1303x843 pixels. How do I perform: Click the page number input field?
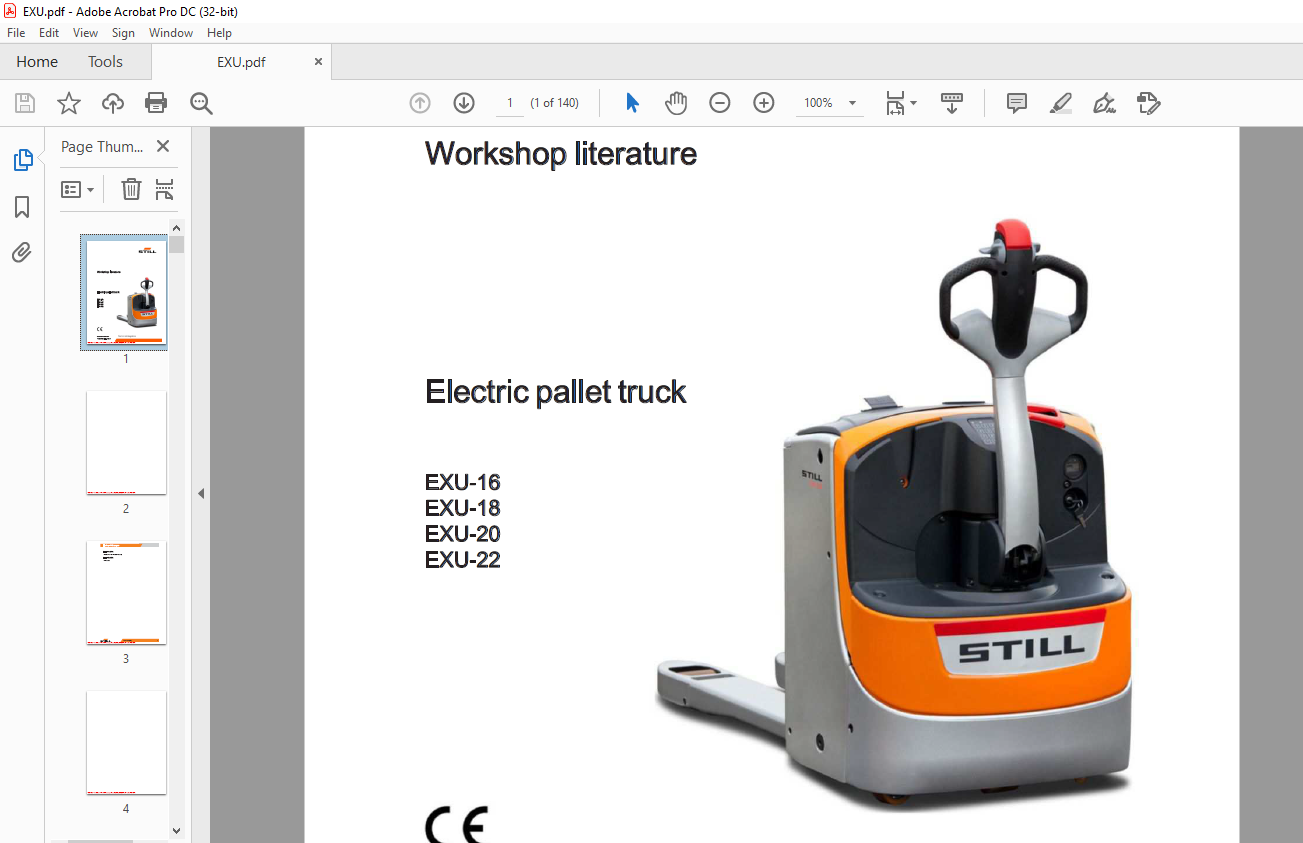coord(509,103)
